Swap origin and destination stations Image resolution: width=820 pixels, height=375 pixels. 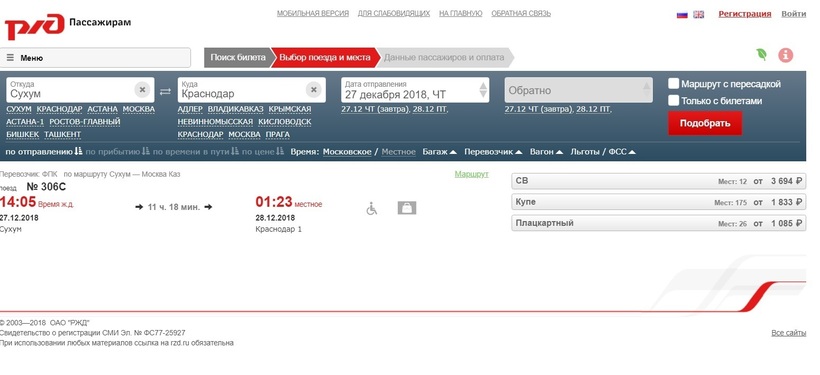click(165, 92)
